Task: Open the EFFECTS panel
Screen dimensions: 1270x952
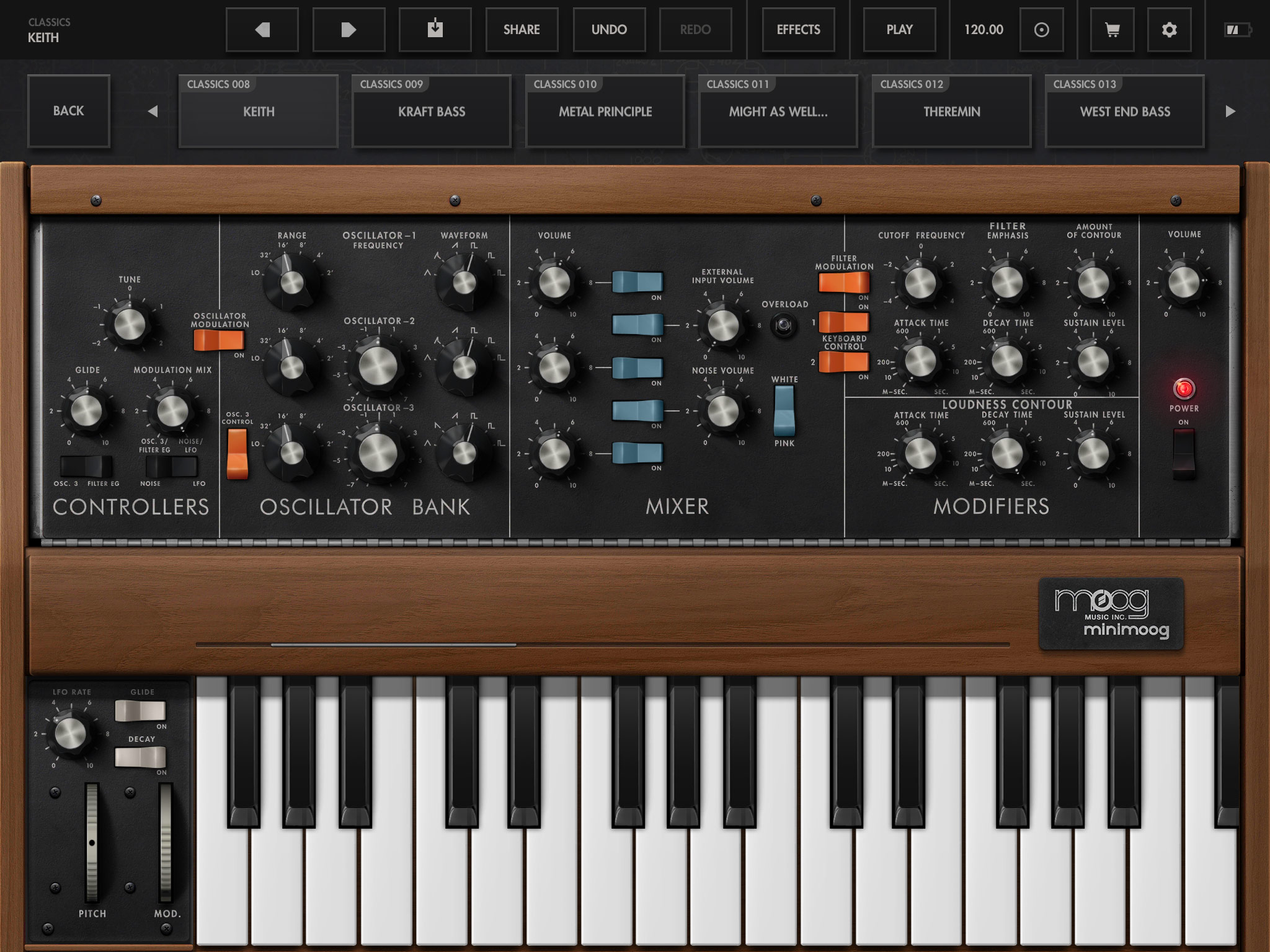Action: [x=798, y=29]
